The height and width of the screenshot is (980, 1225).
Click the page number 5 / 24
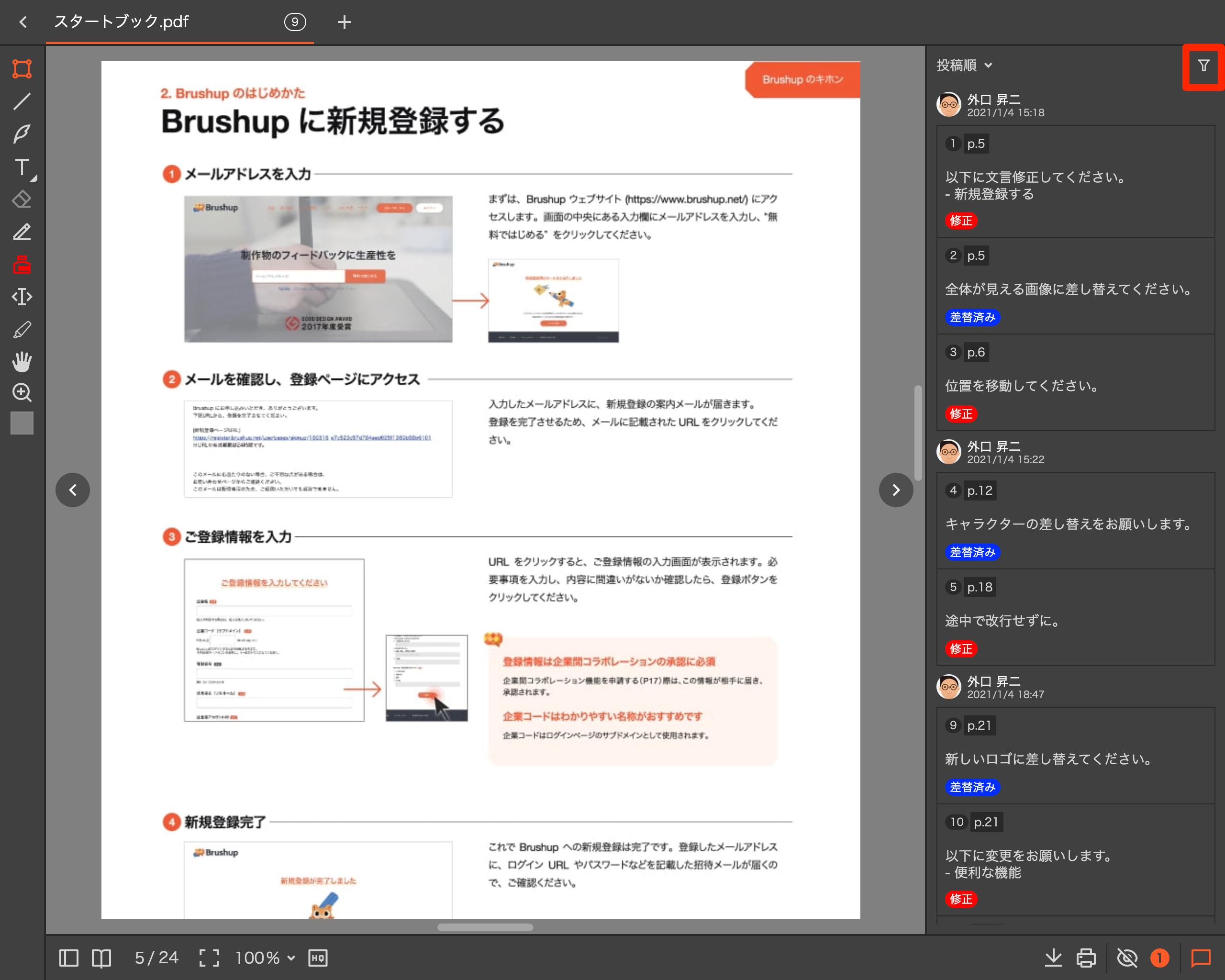(x=156, y=958)
